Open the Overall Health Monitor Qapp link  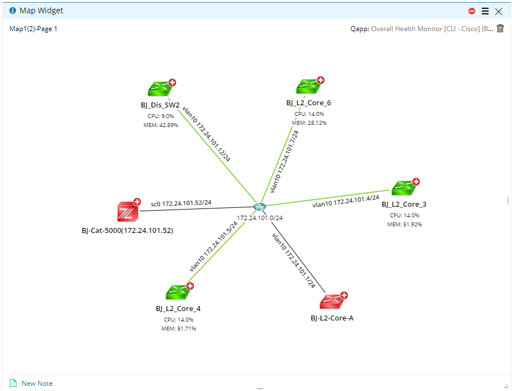432,29
